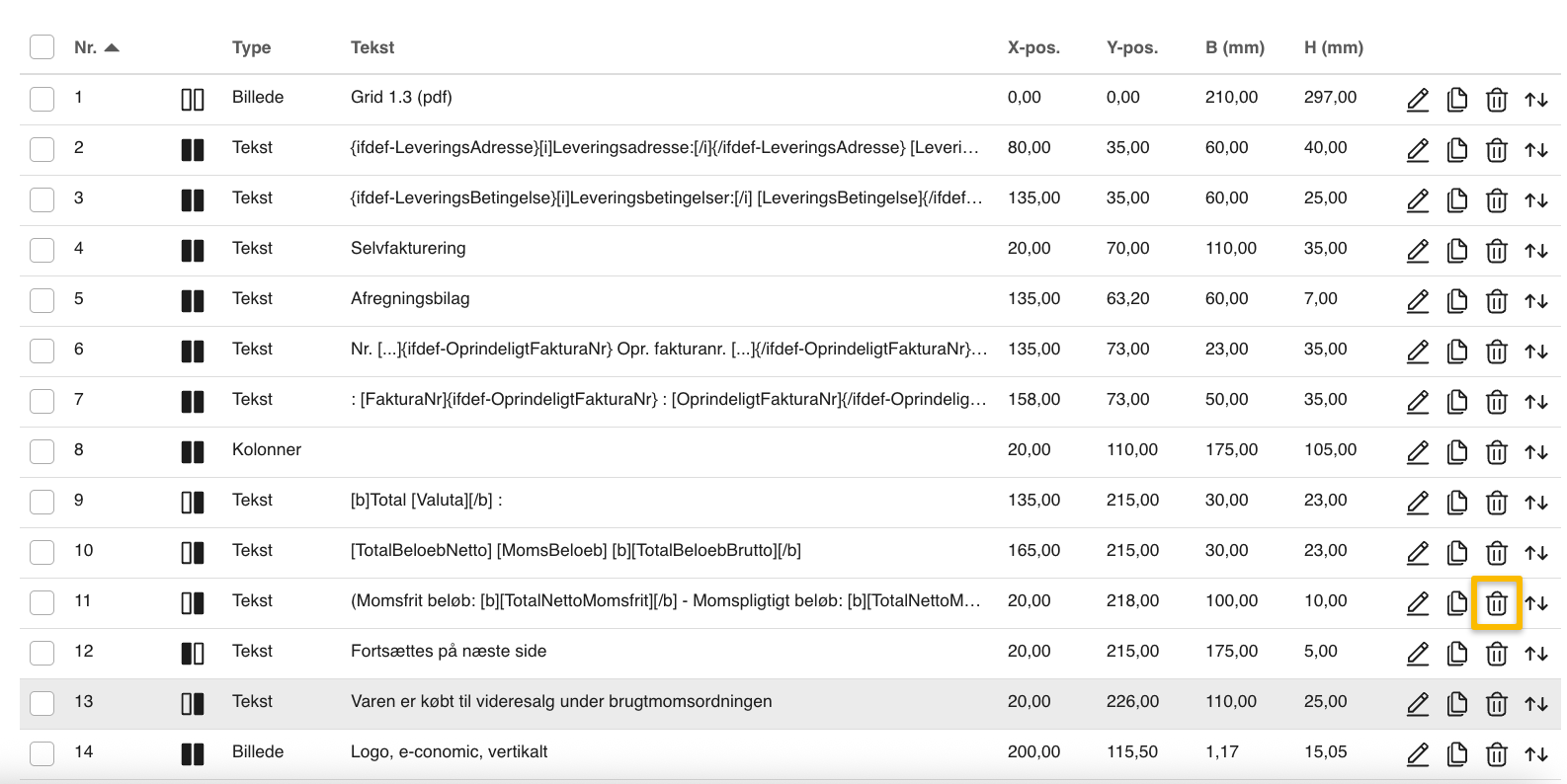1567x784 pixels.
Task: Move row 8 Kolonner with arrows icon
Action: click(x=1535, y=452)
